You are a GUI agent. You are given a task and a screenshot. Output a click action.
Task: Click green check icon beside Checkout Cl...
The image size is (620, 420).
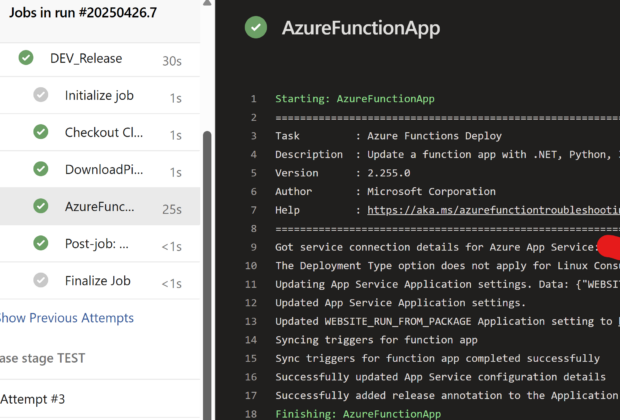tap(41, 132)
